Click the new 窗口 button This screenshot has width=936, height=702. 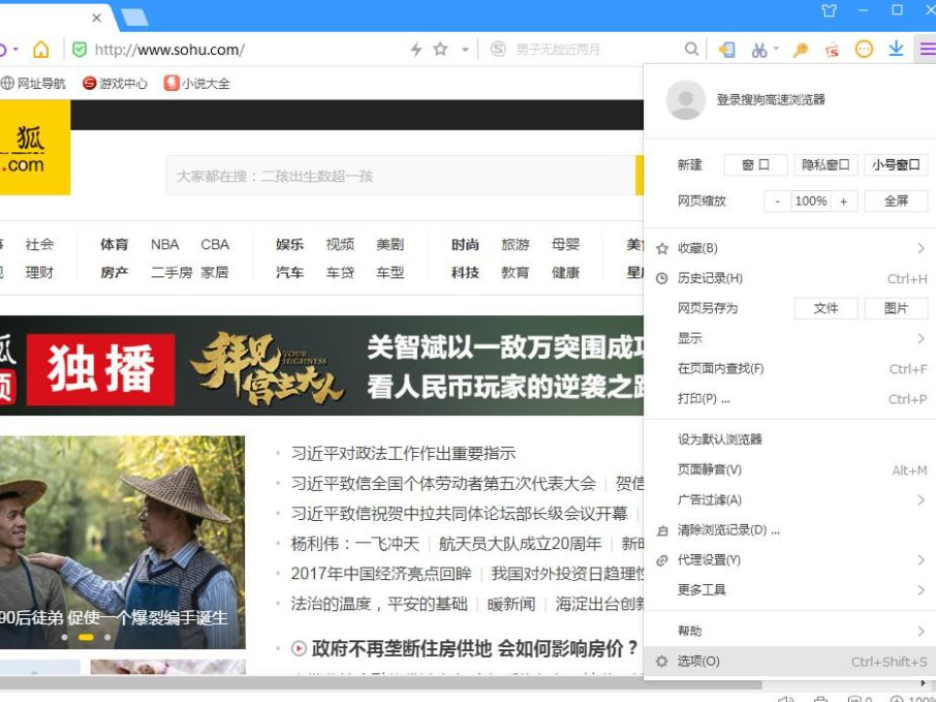[756, 165]
